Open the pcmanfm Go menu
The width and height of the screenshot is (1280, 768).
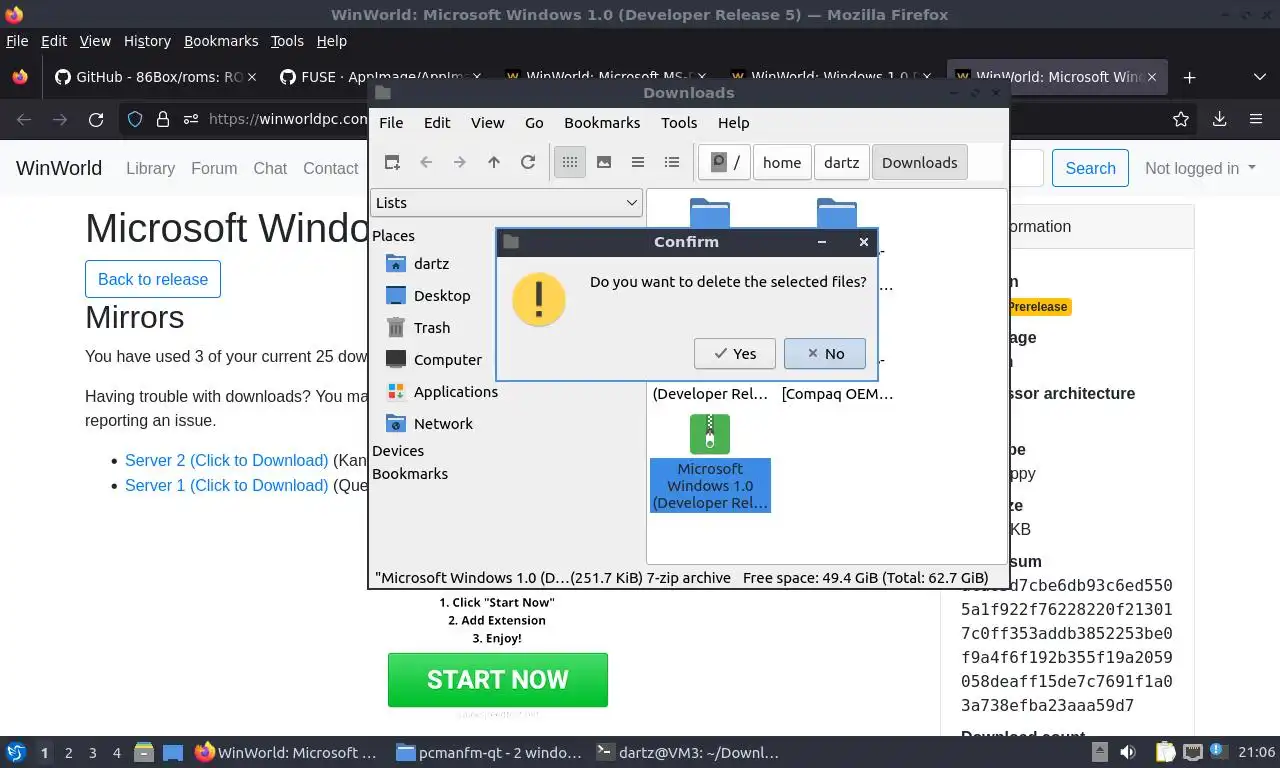[534, 122]
